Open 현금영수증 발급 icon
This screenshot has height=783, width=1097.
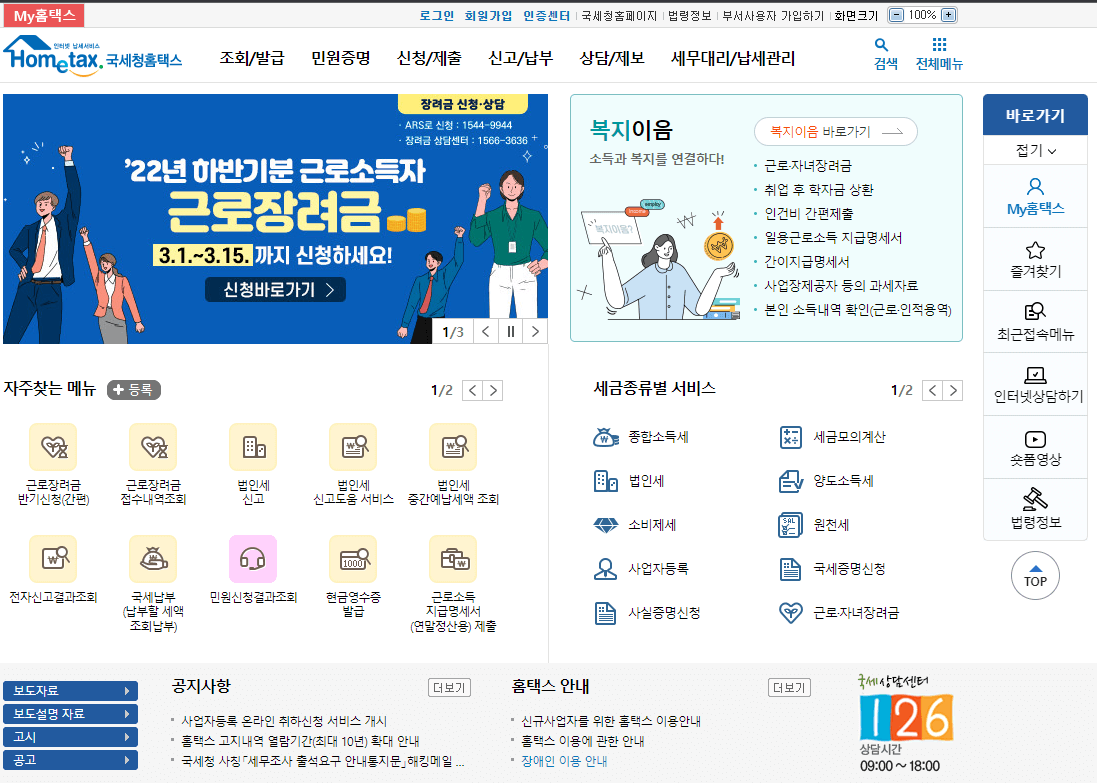(353, 558)
